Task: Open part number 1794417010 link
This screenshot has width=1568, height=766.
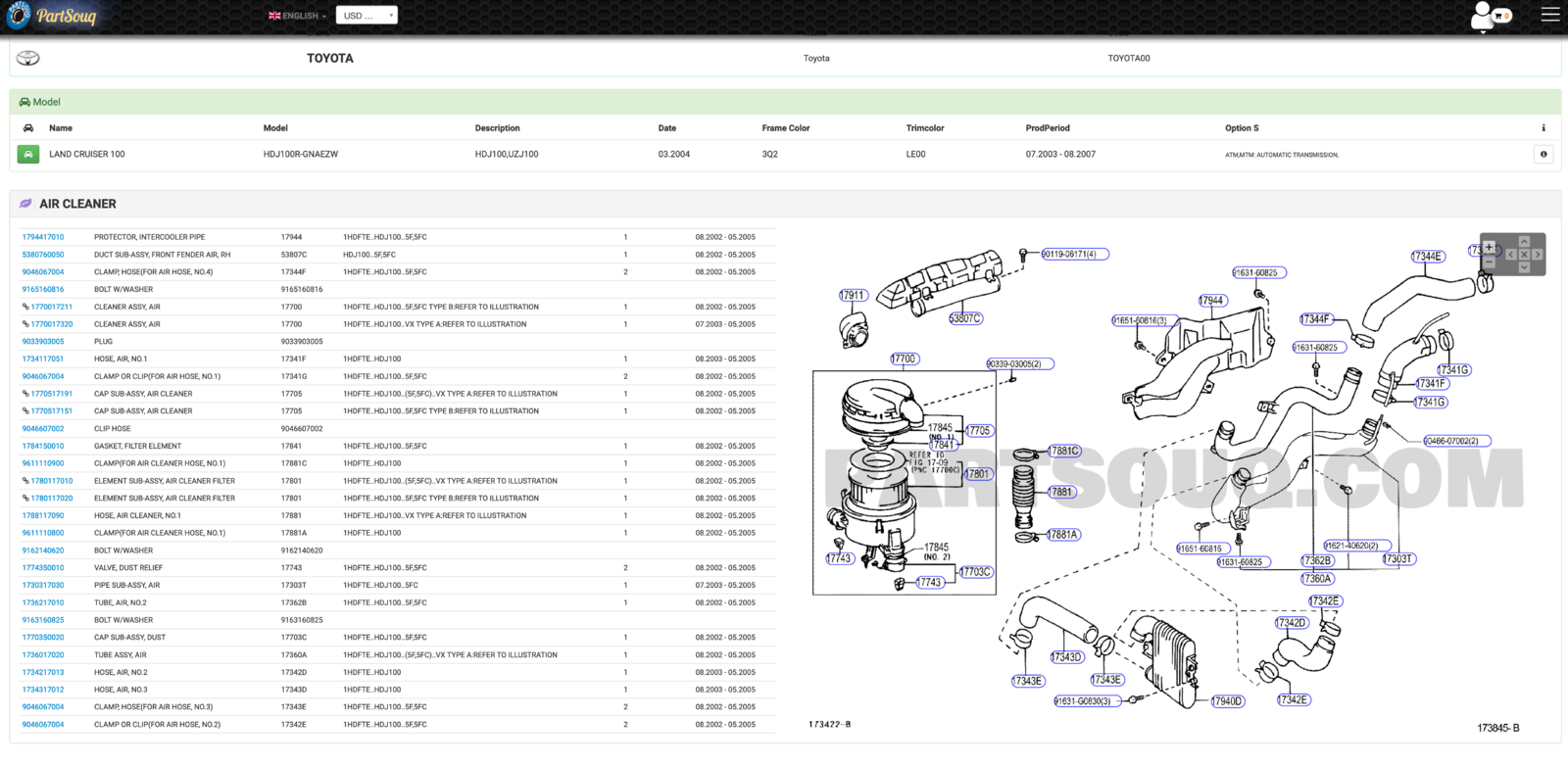Action: pos(43,237)
